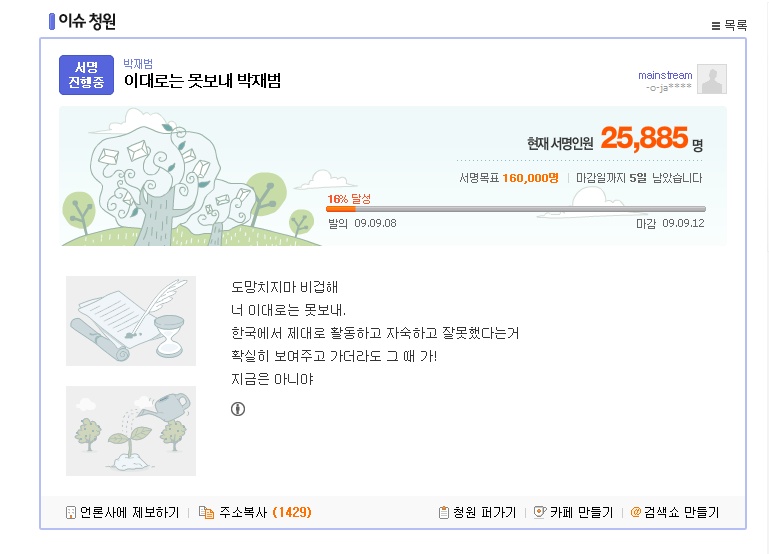Screen dimensions: 769x554
Task: Click the @ icon beside 검색쇼 만들기
Action: [635, 513]
